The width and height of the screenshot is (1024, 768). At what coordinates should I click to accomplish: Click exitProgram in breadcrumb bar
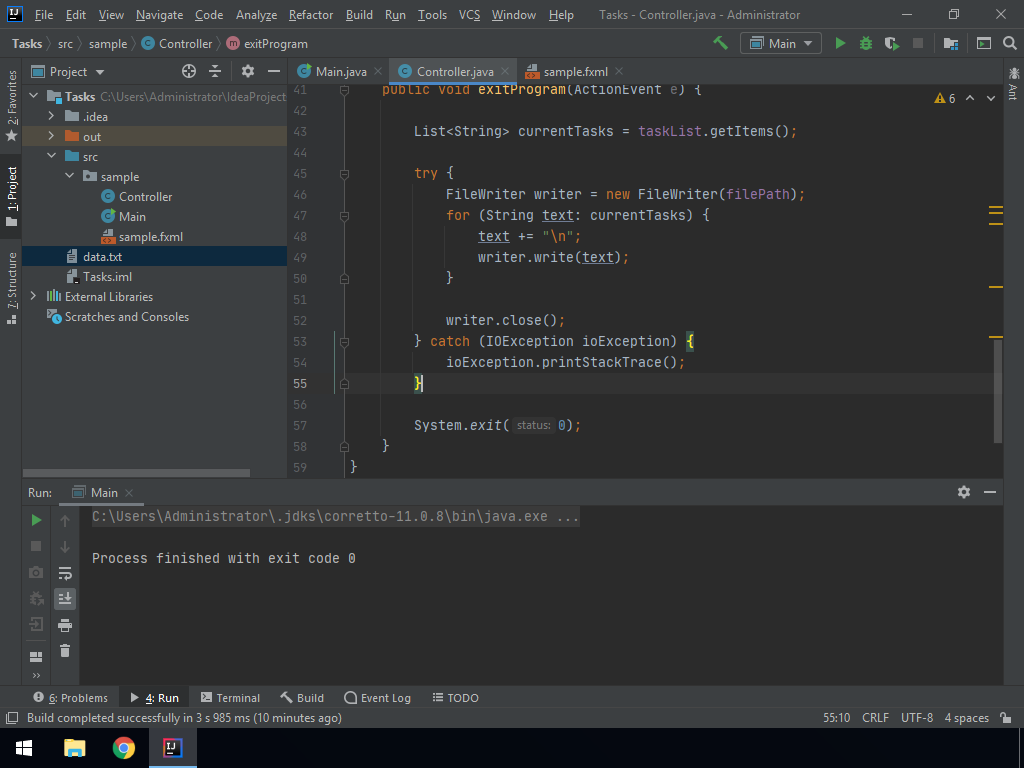pyautogui.click(x=267, y=43)
